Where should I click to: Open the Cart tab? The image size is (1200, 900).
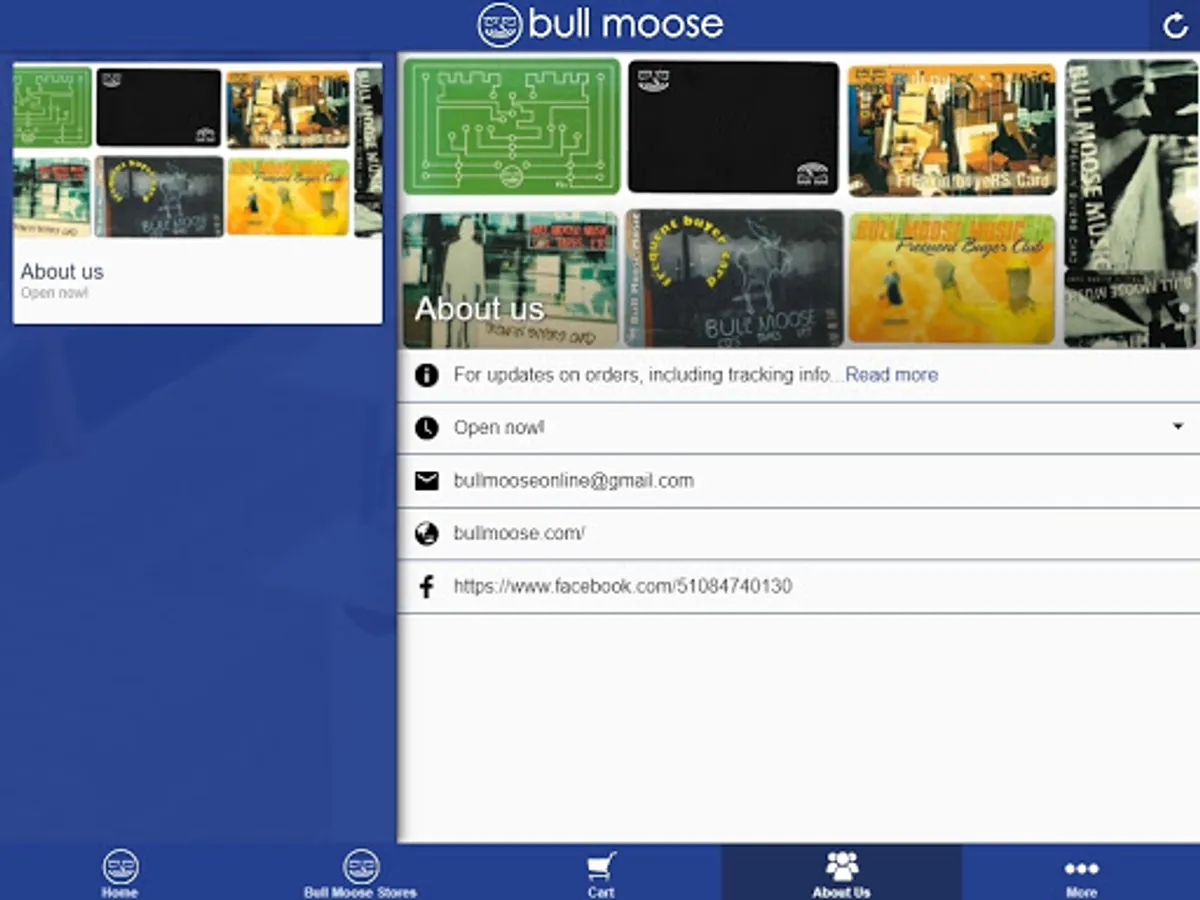point(601,872)
